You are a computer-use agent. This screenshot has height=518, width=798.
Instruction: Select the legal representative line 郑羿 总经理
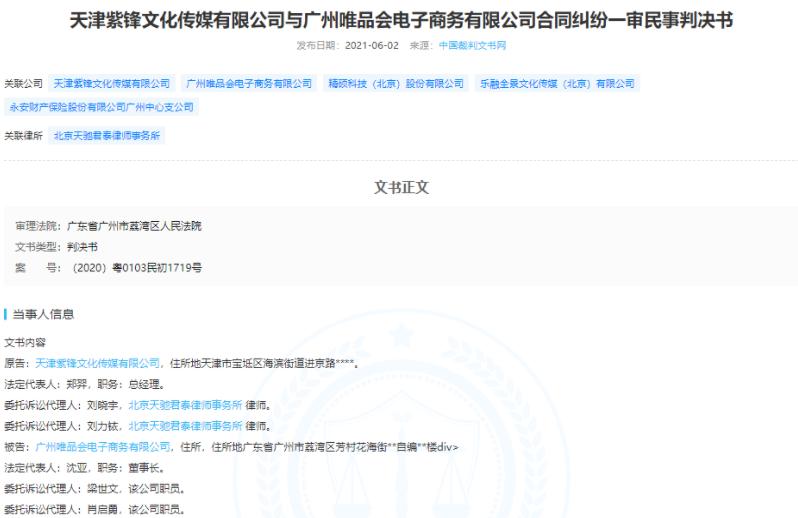coord(84,384)
